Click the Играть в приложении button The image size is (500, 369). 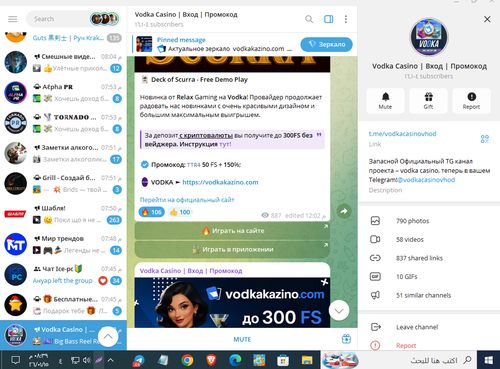pos(232,249)
